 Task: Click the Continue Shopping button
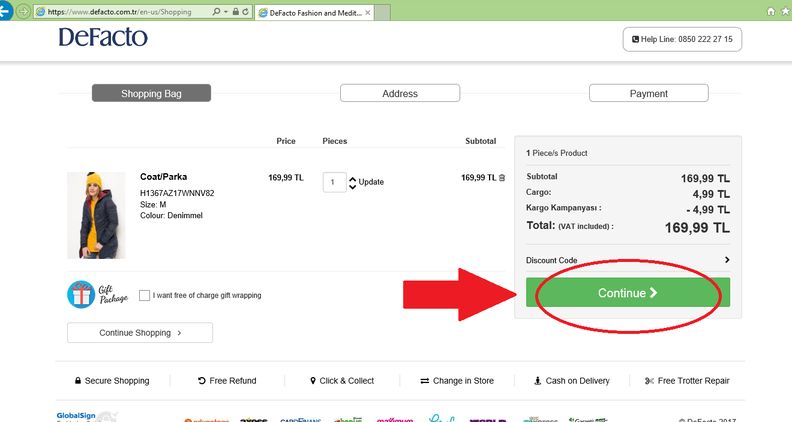pos(140,333)
